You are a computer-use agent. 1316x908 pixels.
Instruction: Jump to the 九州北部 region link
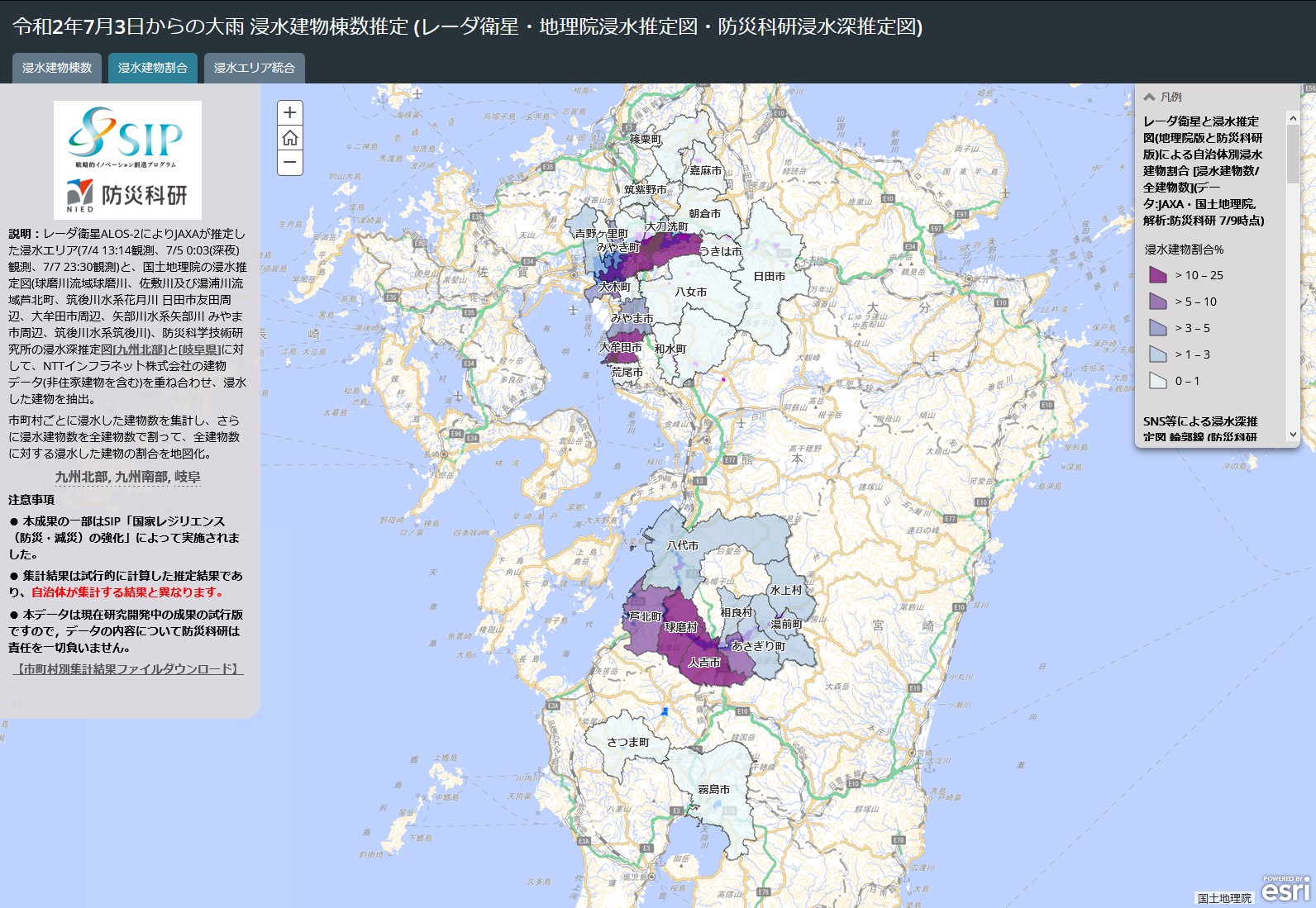coord(81,477)
